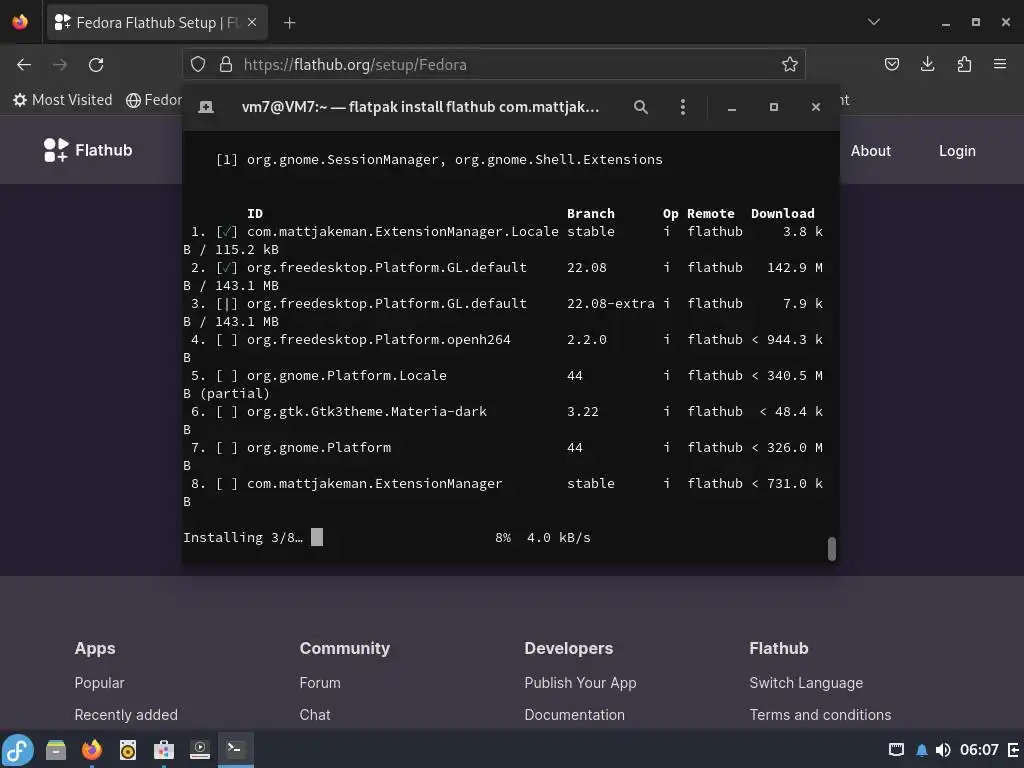Open the Developers Documentation link
The width and height of the screenshot is (1024, 768).
click(575, 714)
